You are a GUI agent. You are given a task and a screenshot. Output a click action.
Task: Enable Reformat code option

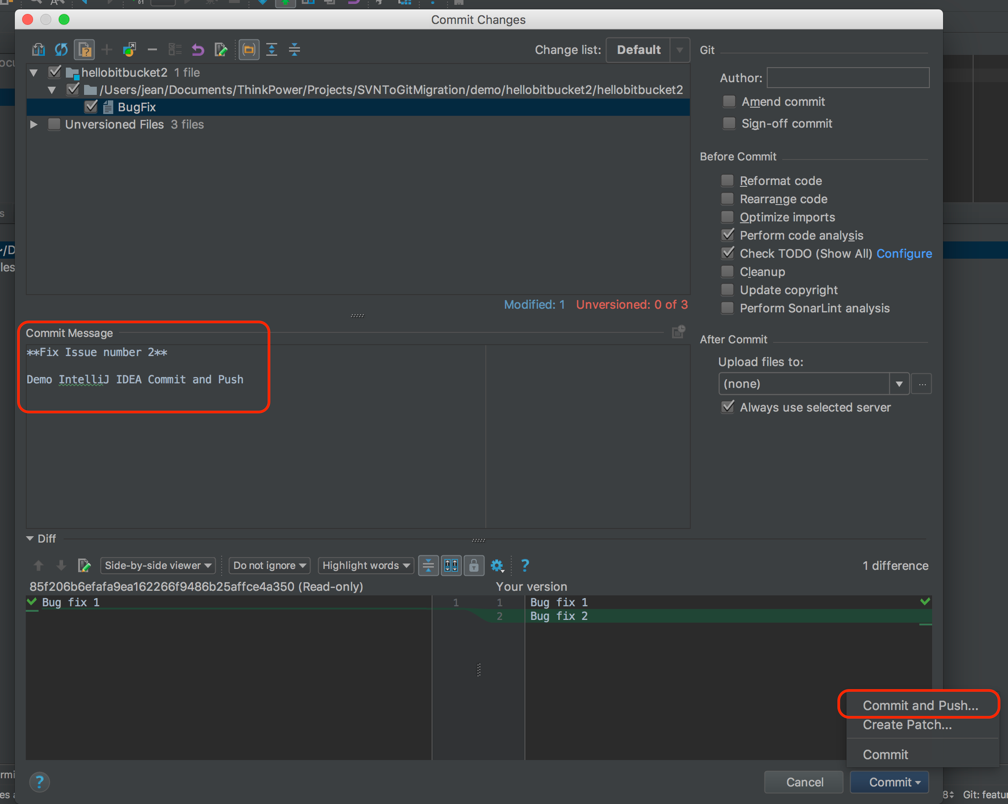tap(727, 181)
